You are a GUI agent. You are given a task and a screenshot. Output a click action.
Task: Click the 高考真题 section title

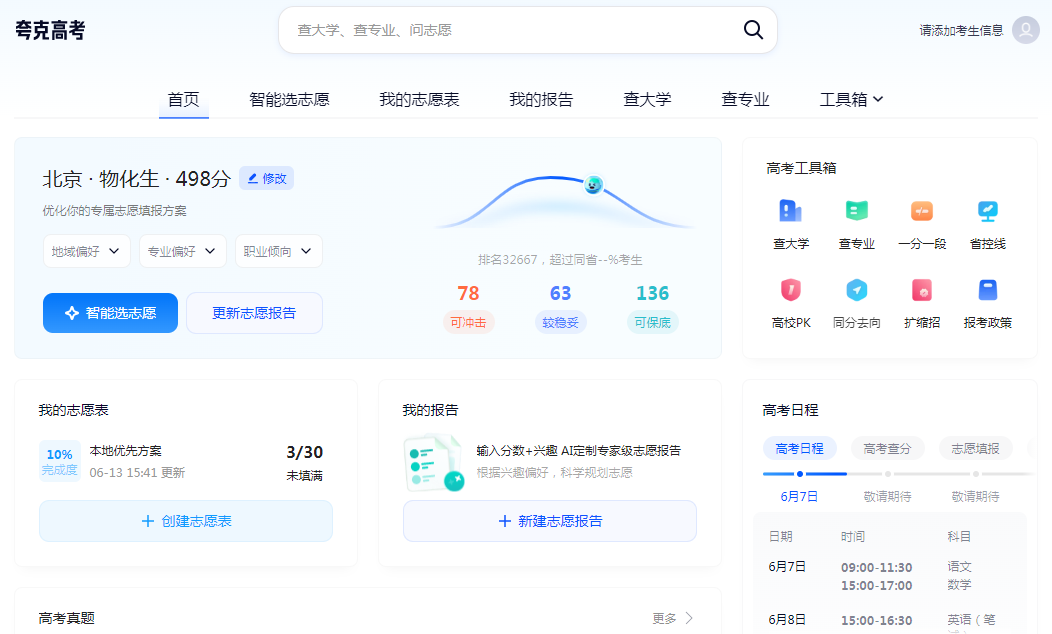point(66,618)
